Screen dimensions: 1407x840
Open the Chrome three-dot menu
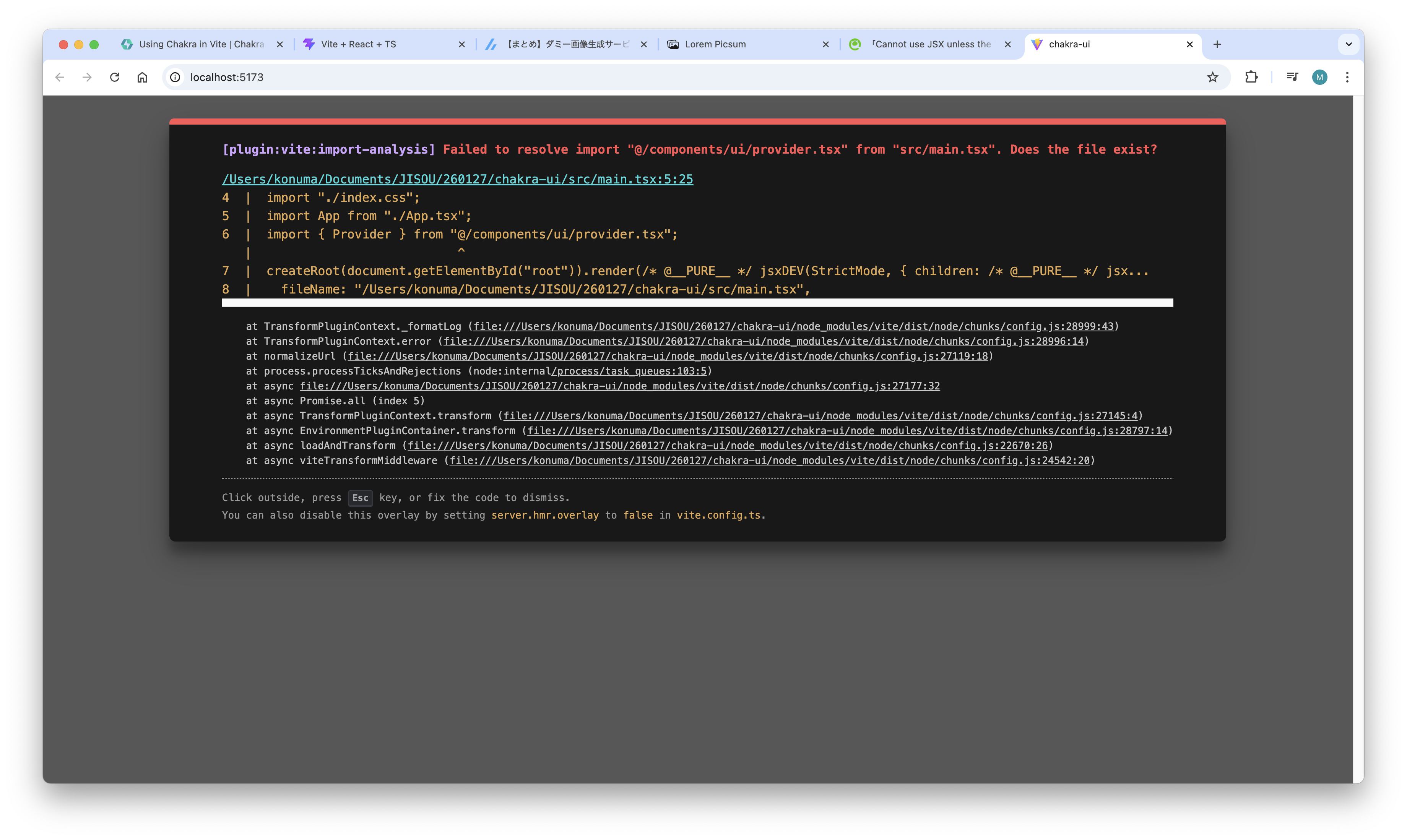pos(1347,77)
